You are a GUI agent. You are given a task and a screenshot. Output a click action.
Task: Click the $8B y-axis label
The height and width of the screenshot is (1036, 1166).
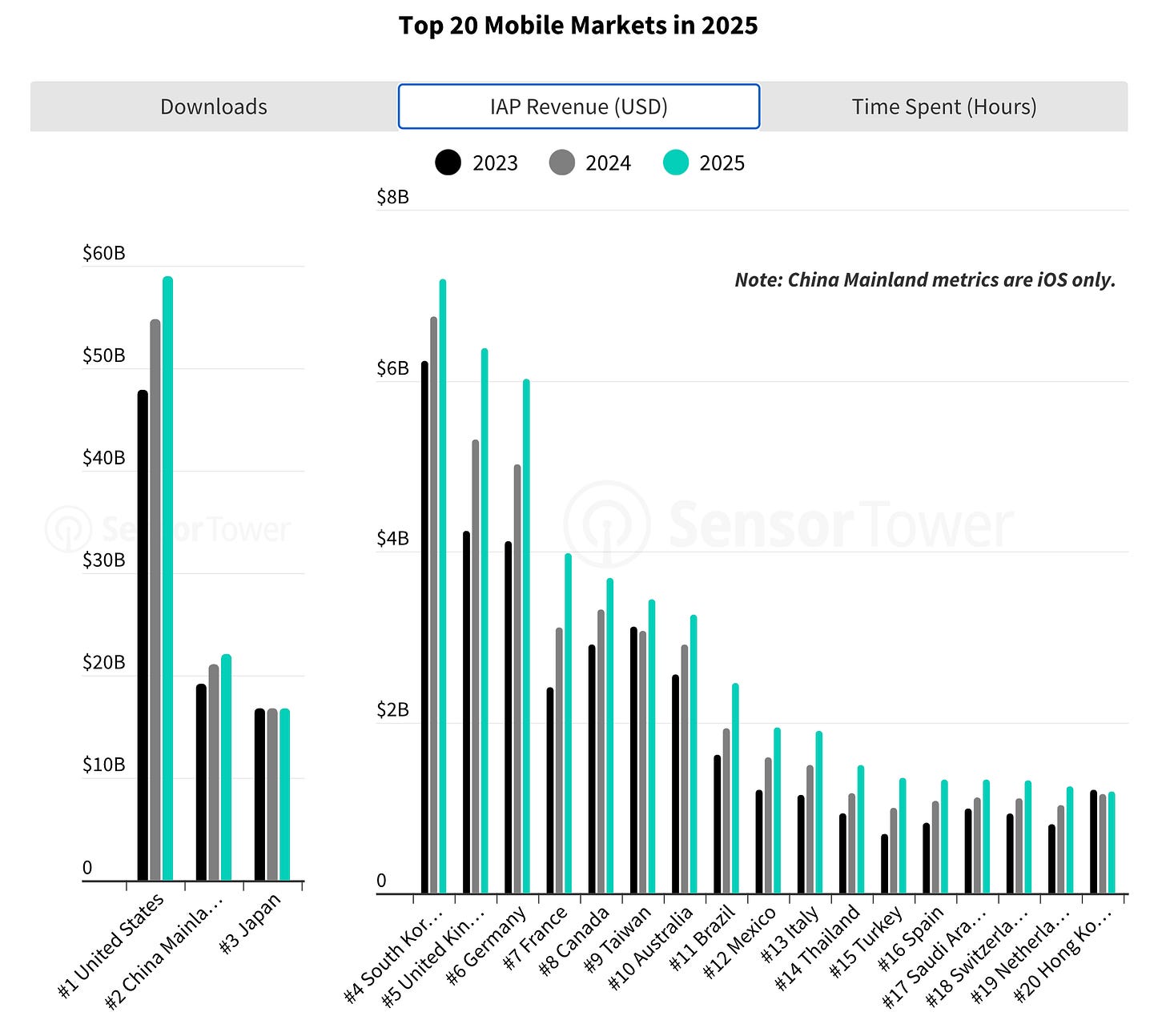[x=393, y=197]
